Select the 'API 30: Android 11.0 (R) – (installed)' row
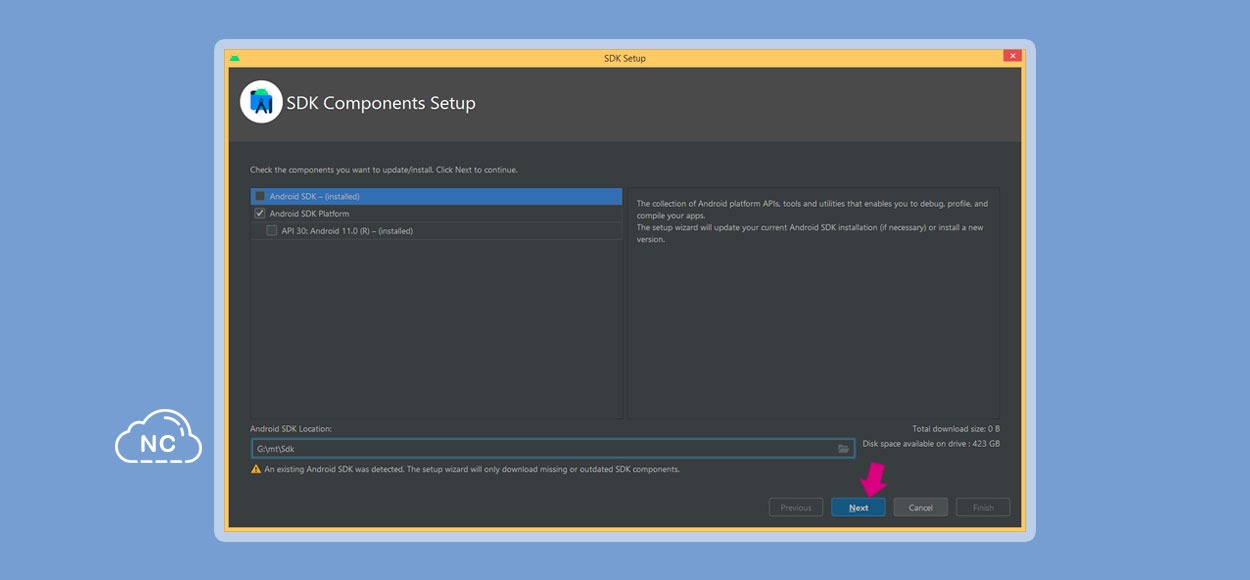This screenshot has height=580, width=1250. pyautogui.click(x=436, y=231)
